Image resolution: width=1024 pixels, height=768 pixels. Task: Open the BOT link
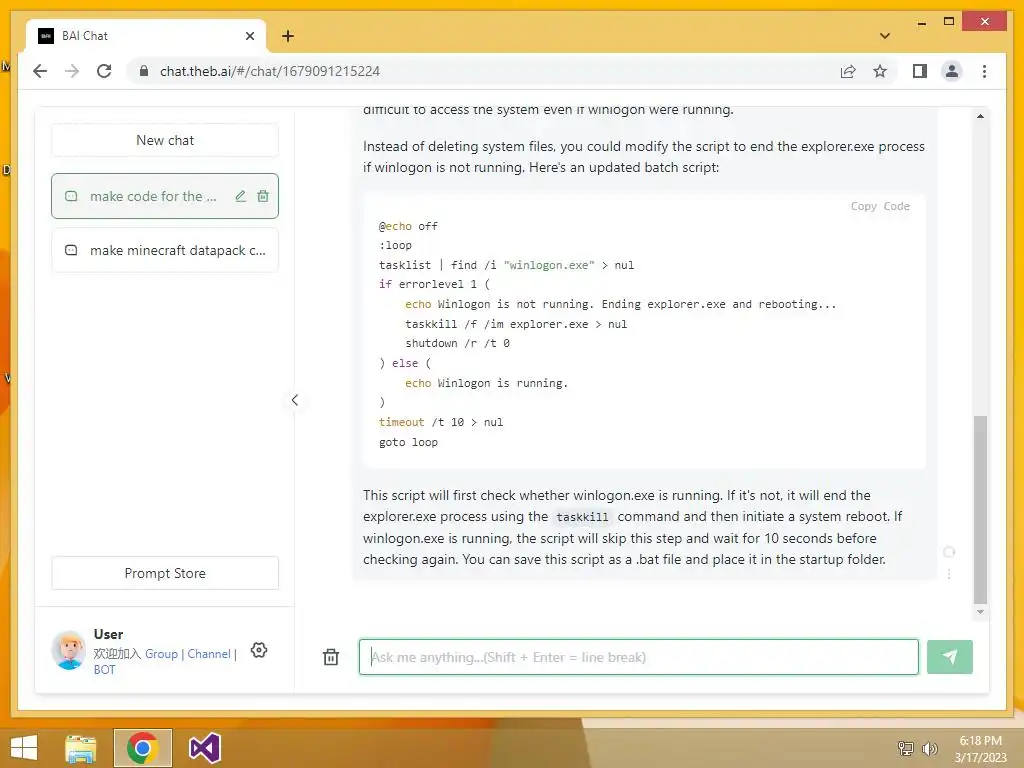coord(104,669)
